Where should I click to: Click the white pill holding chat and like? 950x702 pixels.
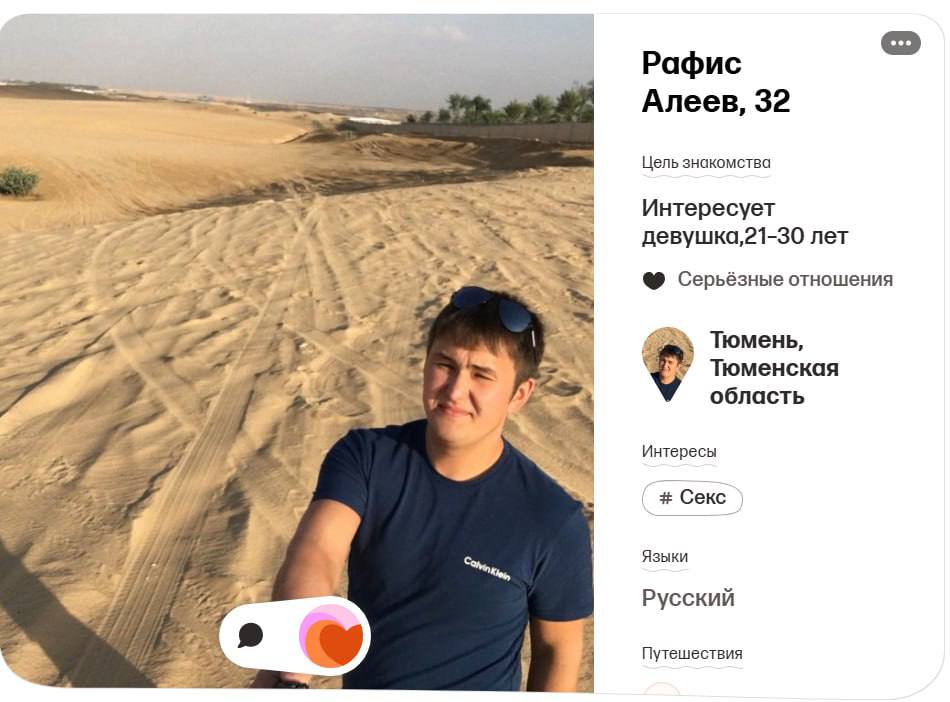[x=295, y=635]
